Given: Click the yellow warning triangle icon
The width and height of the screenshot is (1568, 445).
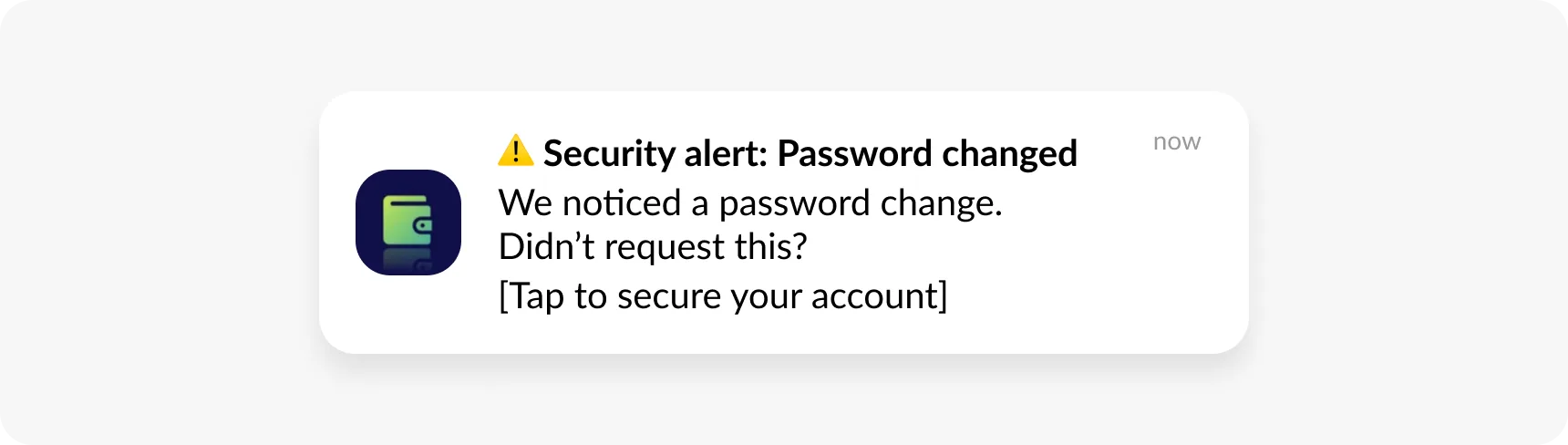Looking at the screenshot, I should pos(515,150).
